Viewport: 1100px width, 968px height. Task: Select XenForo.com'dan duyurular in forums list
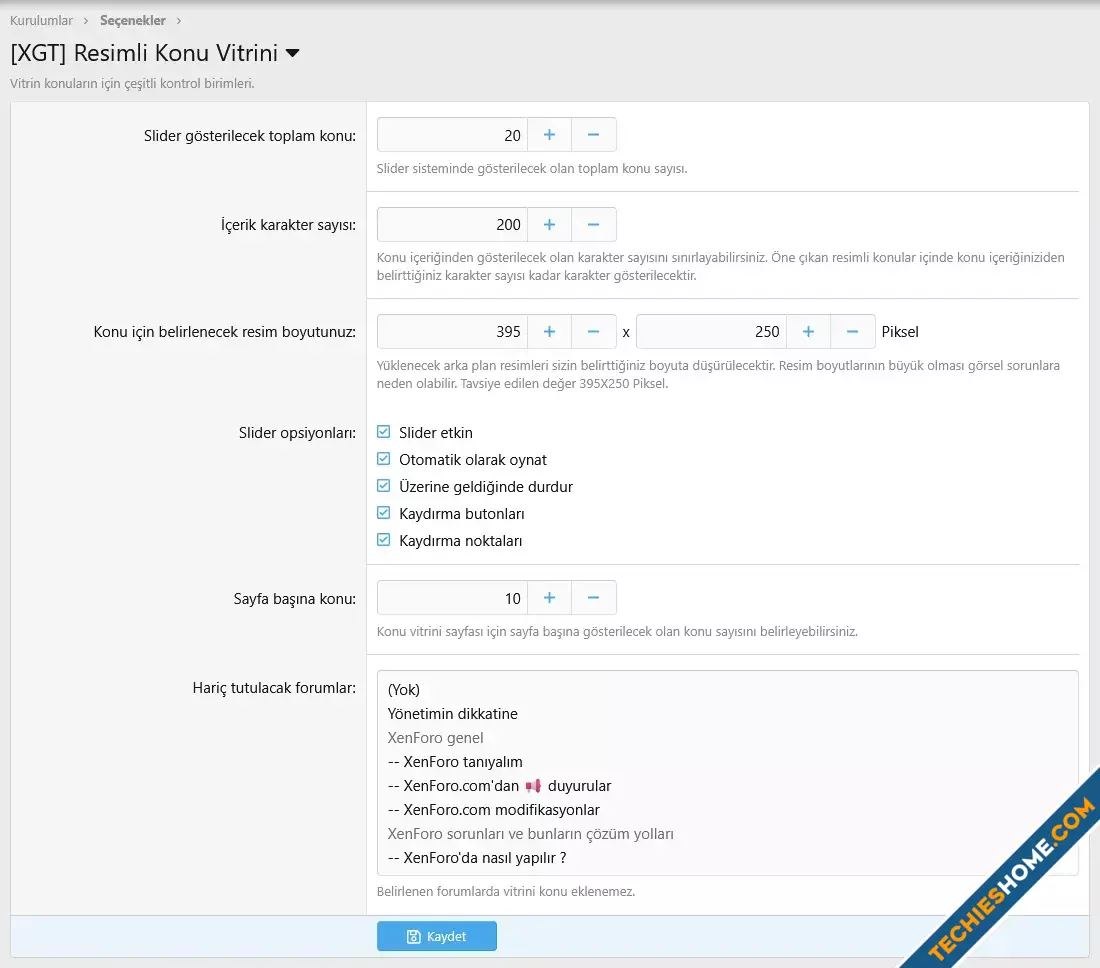727,786
